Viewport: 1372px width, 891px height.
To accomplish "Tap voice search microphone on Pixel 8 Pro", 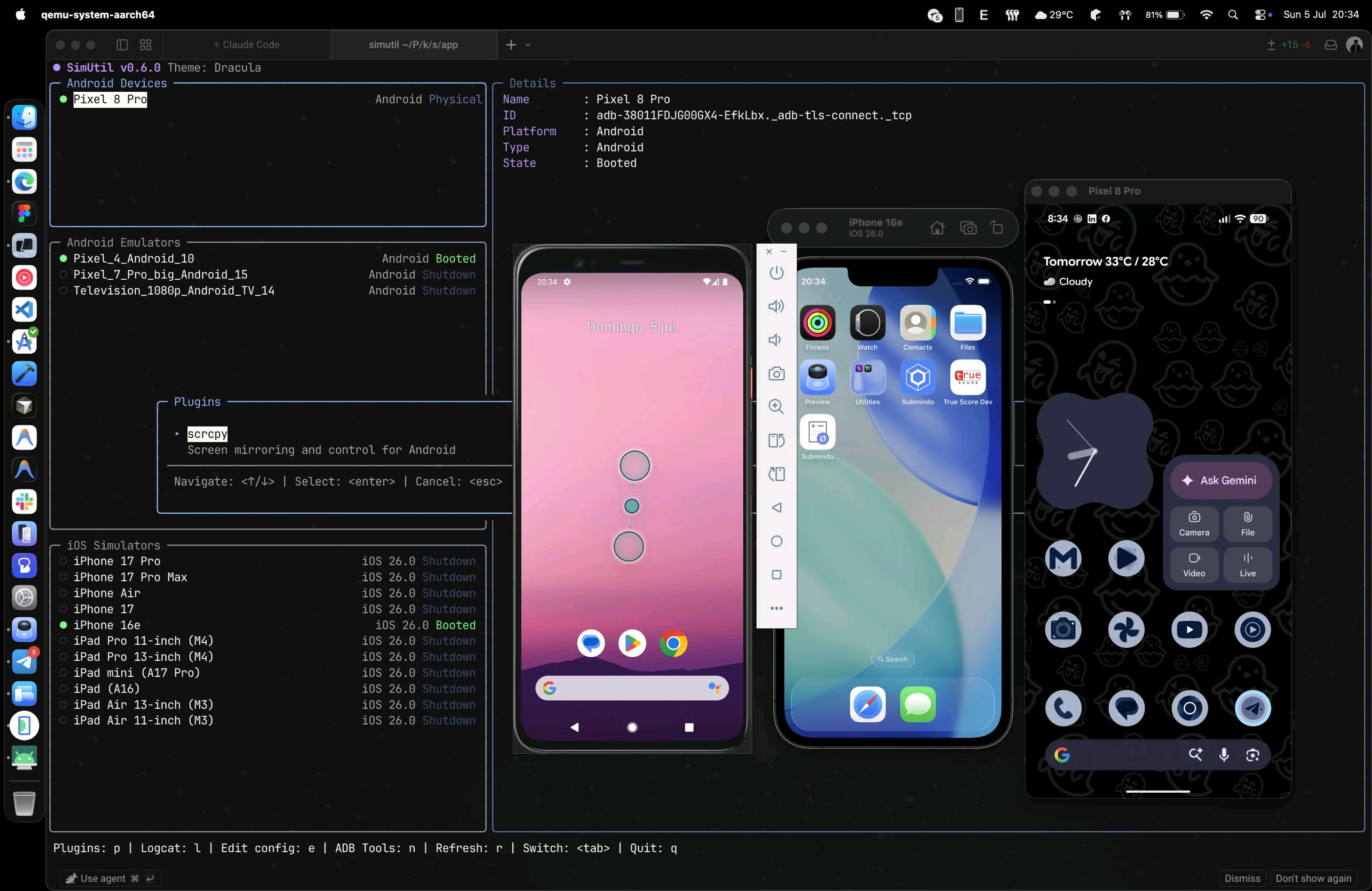I will 1224,755.
